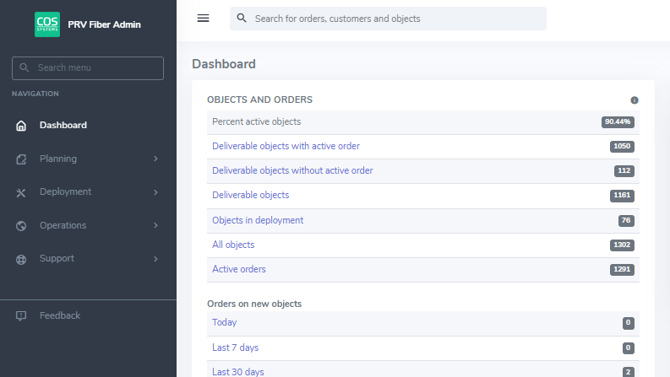670x377 pixels.
Task: Open Deliverable objects without active order link
Action: pos(292,170)
